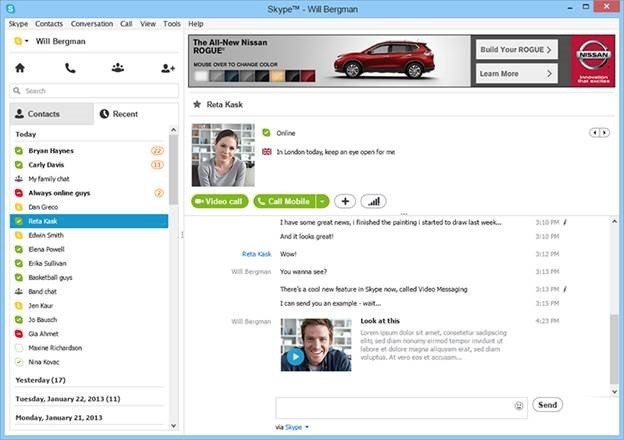The width and height of the screenshot is (624, 440).
Task: Click the My family chat group icon
Action: [19, 179]
